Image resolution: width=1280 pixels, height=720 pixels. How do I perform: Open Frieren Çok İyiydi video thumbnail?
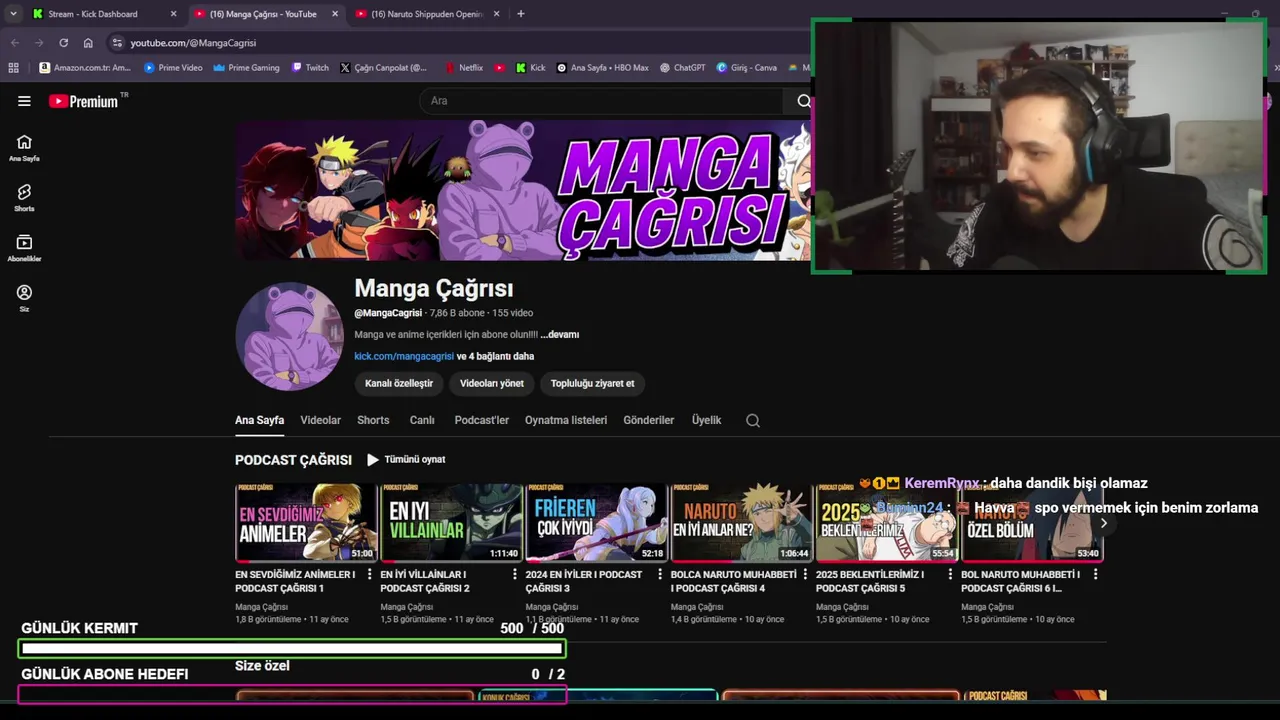(596, 523)
